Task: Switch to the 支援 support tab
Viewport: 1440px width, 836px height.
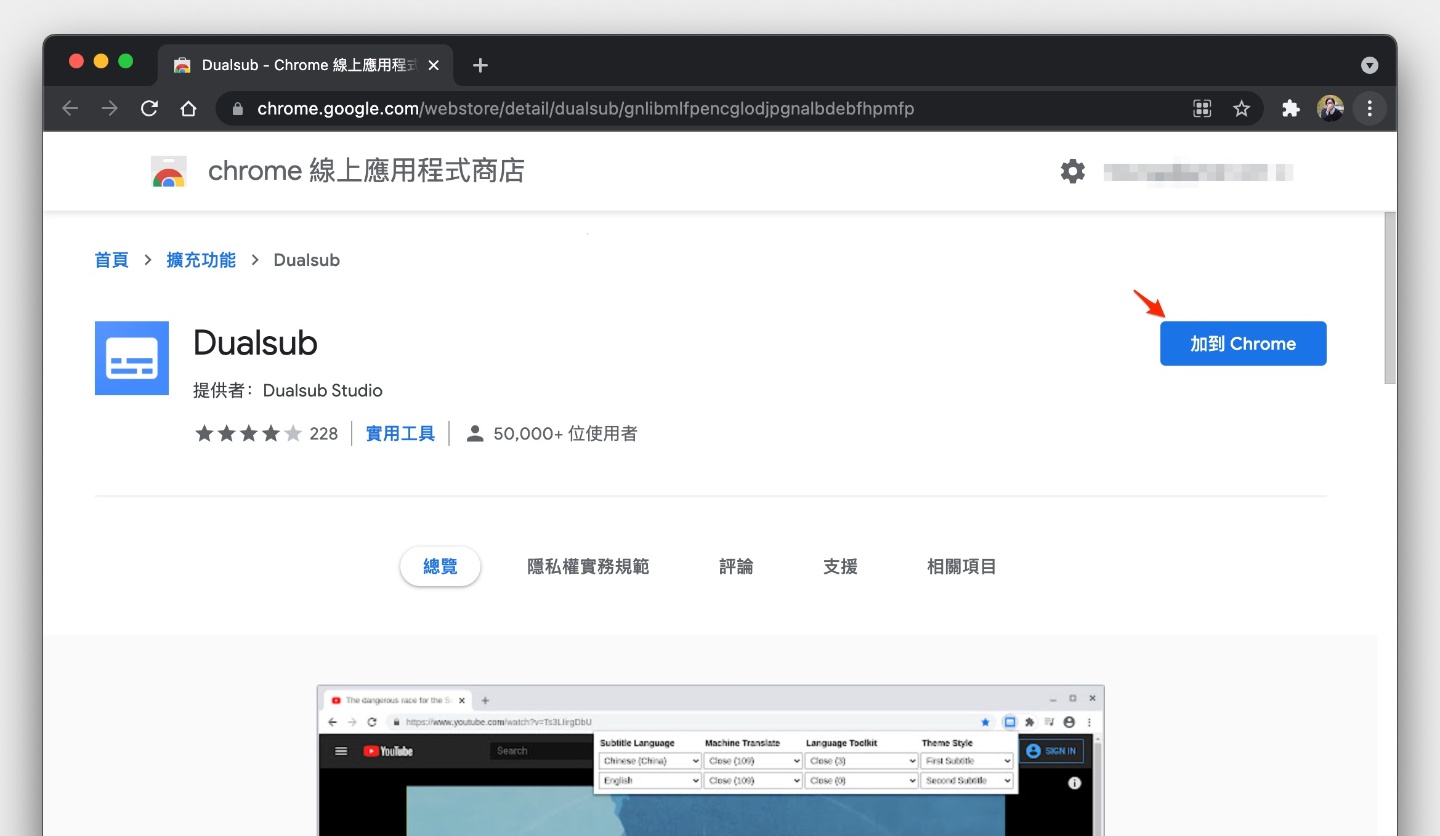Action: point(840,566)
